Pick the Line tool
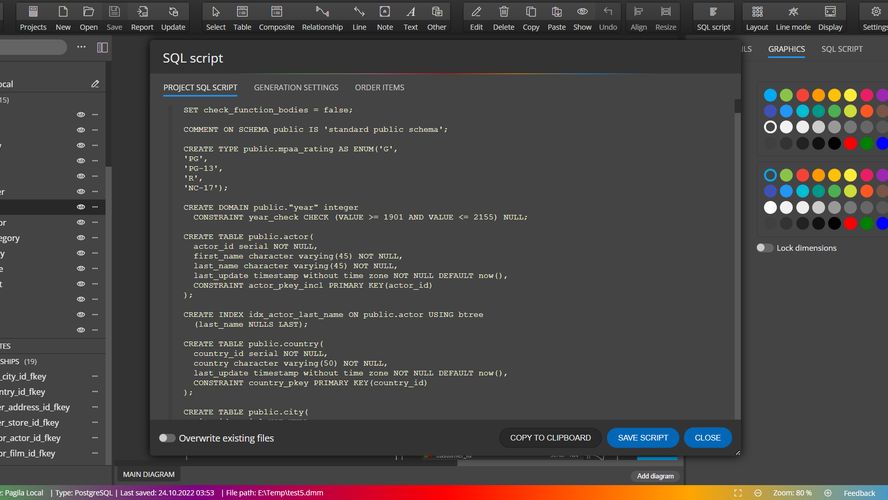Screen dimensions: 888x500 tap(359, 18)
